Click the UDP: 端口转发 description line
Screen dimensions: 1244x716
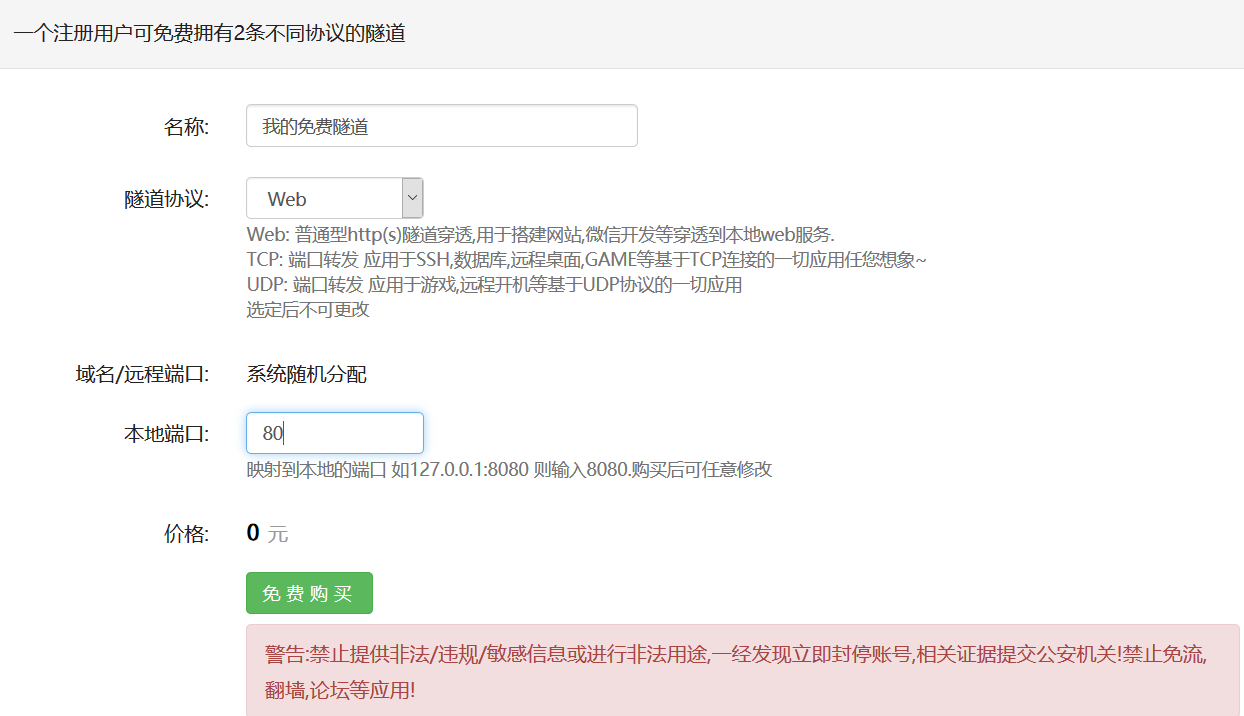pyautogui.click(x=494, y=285)
